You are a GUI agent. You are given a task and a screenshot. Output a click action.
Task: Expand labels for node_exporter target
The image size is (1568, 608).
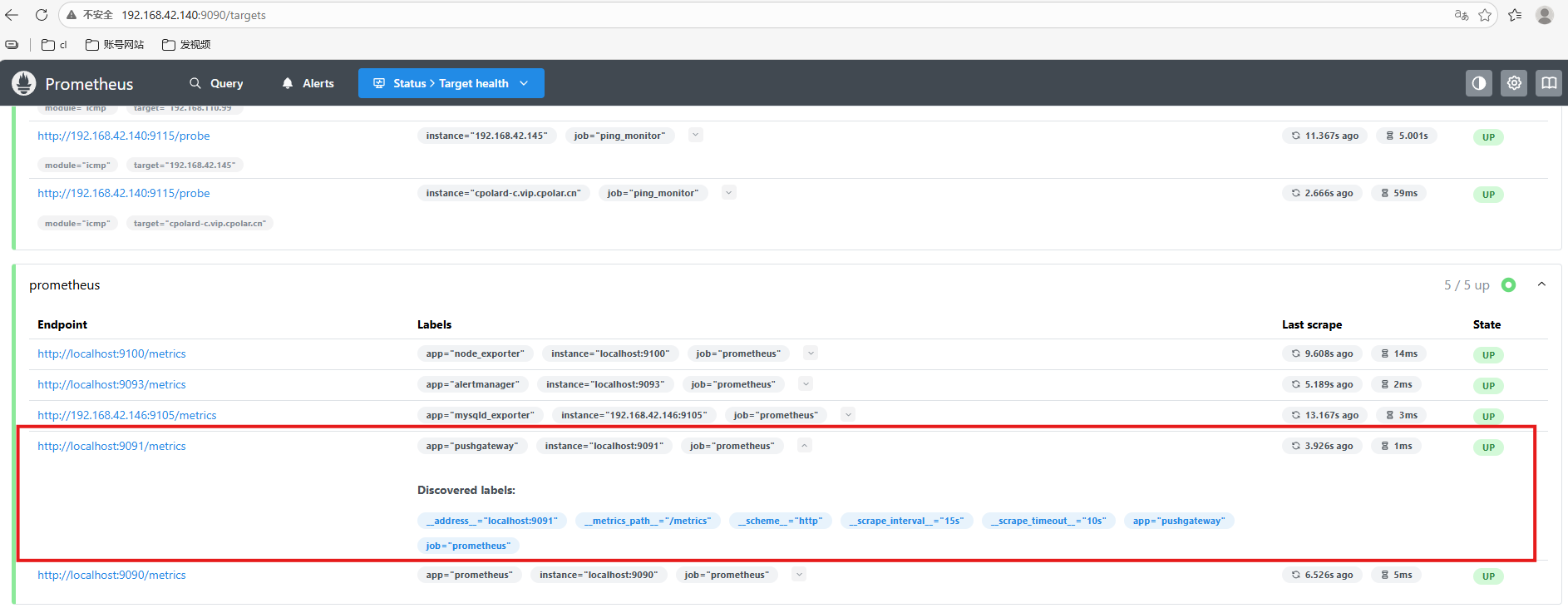(x=811, y=353)
